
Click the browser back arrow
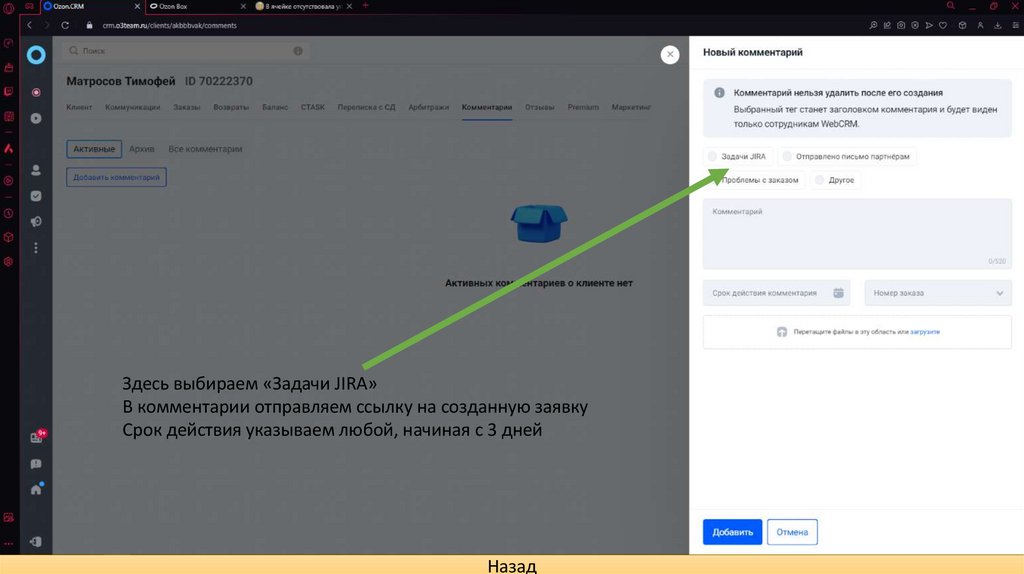(x=29, y=25)
